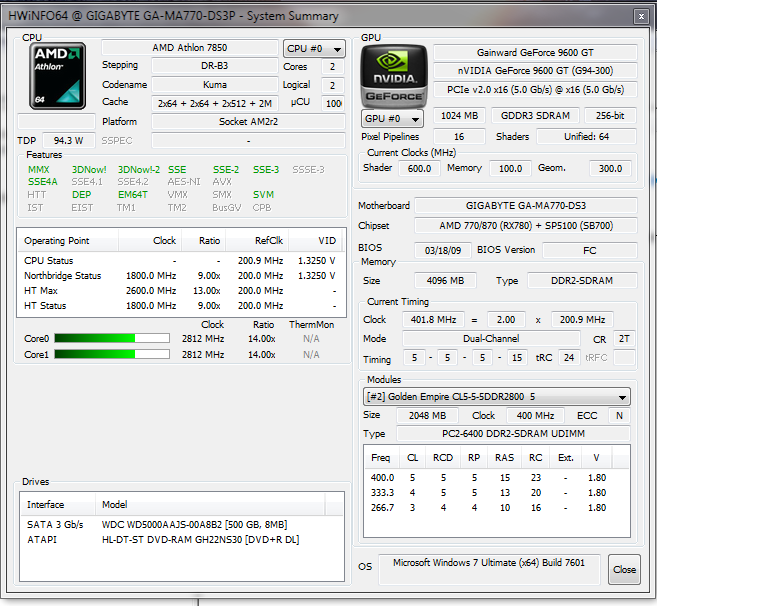Select the HT Max row
This screenshot has width=768, height=614.
[181, 291]
